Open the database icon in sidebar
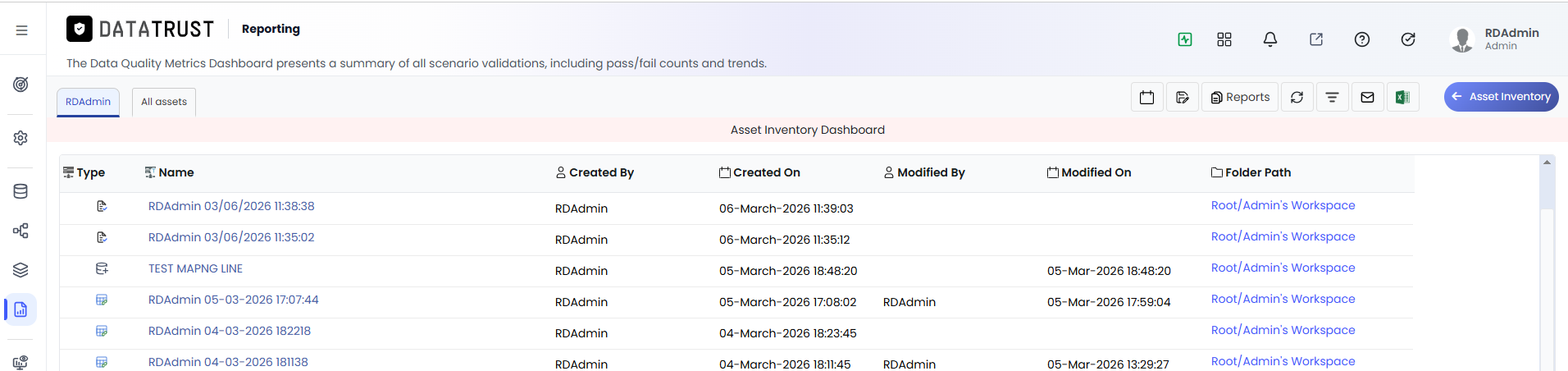The image size is (1568, 371). 21,191
